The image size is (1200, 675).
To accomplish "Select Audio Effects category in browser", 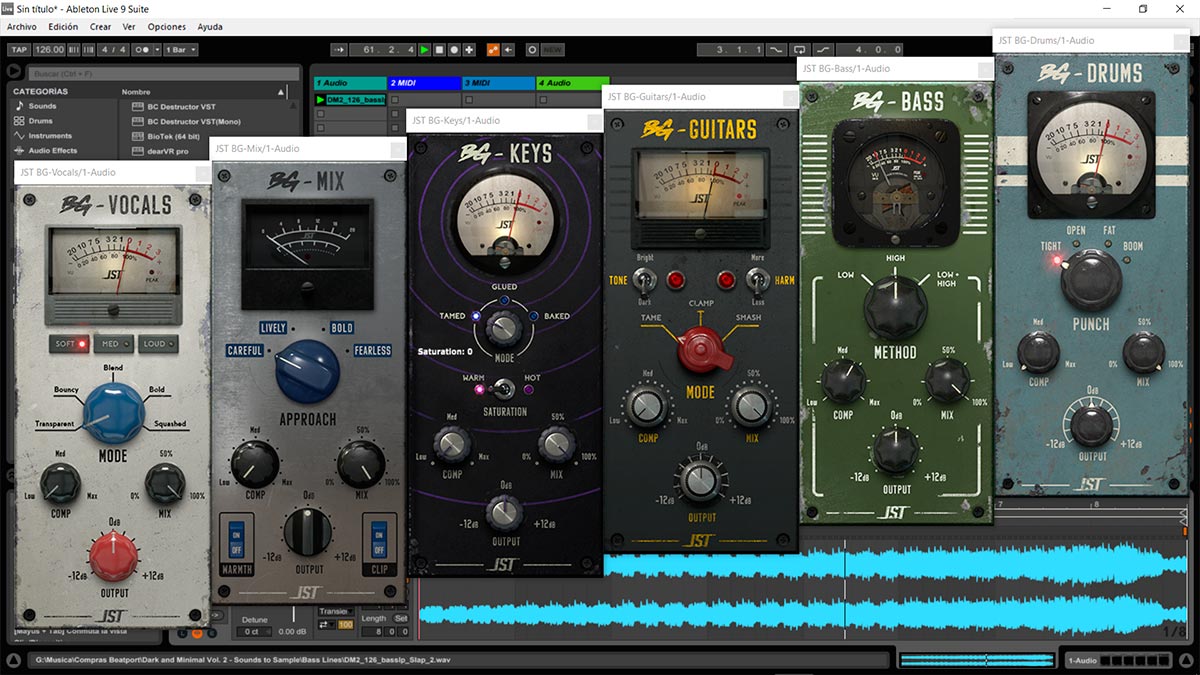I will coord(52,151).
